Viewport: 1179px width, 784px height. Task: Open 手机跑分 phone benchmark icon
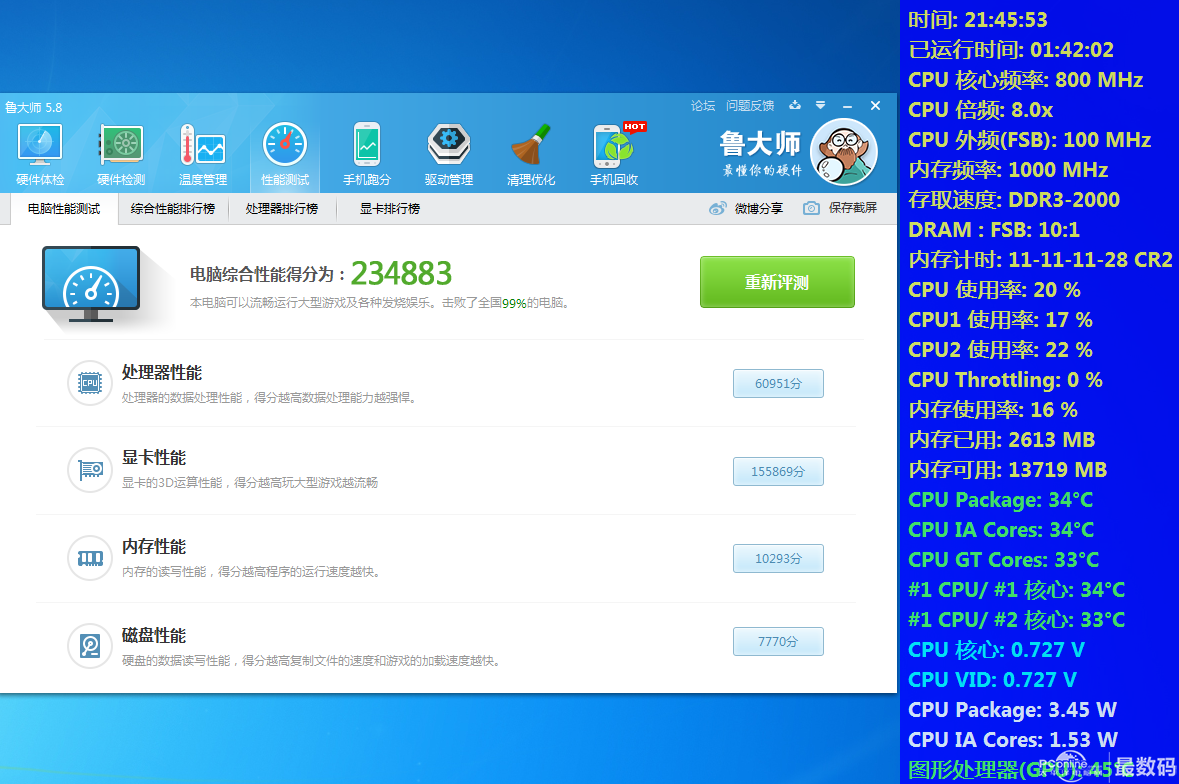click(x=367, y=153)
